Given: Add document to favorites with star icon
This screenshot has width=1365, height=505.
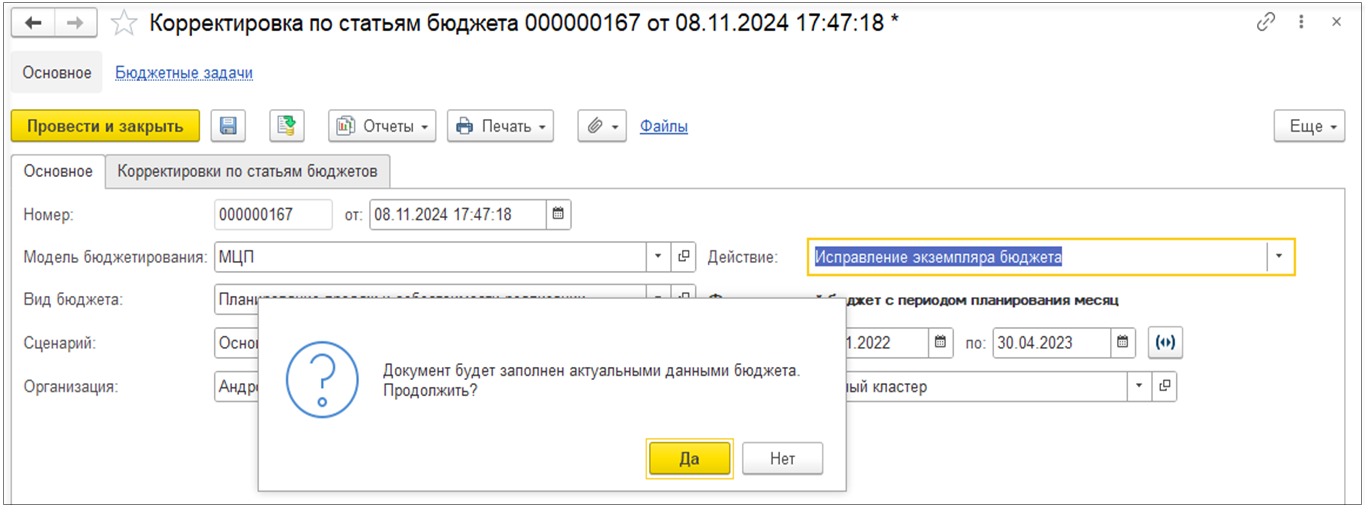Looking at the screenshot, I should 124,23.
